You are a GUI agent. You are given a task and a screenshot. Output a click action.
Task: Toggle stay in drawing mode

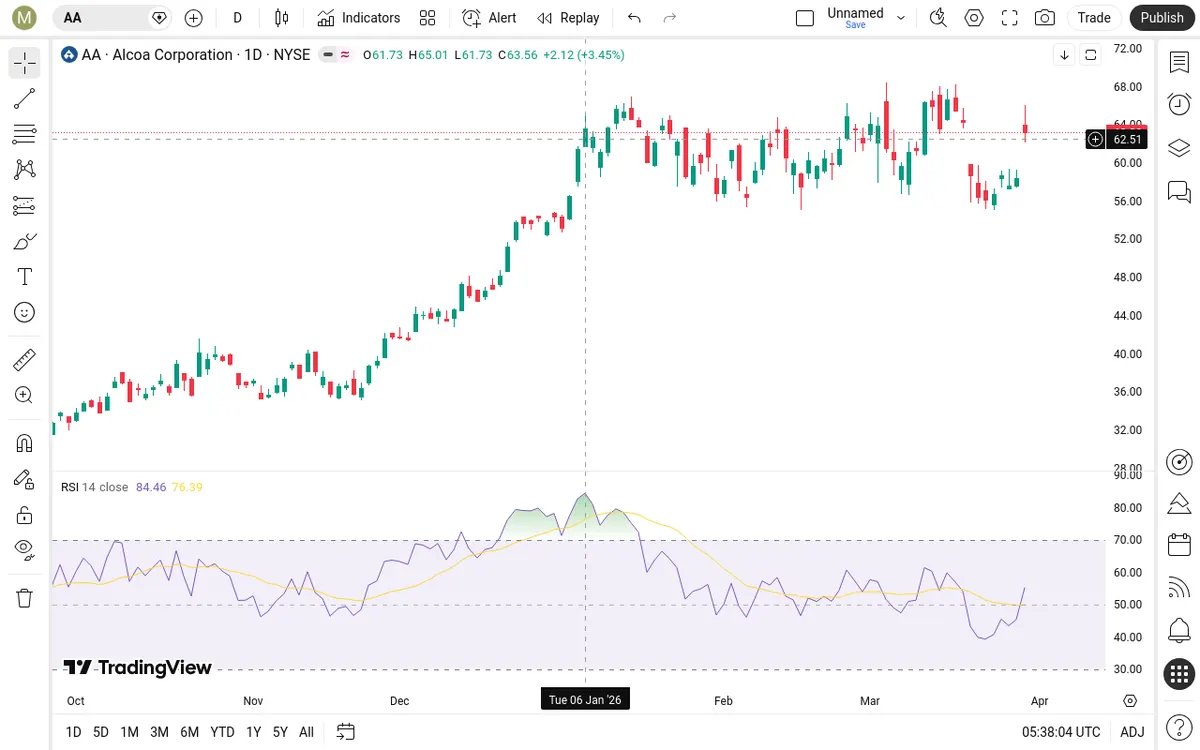[x=25, y=479]
